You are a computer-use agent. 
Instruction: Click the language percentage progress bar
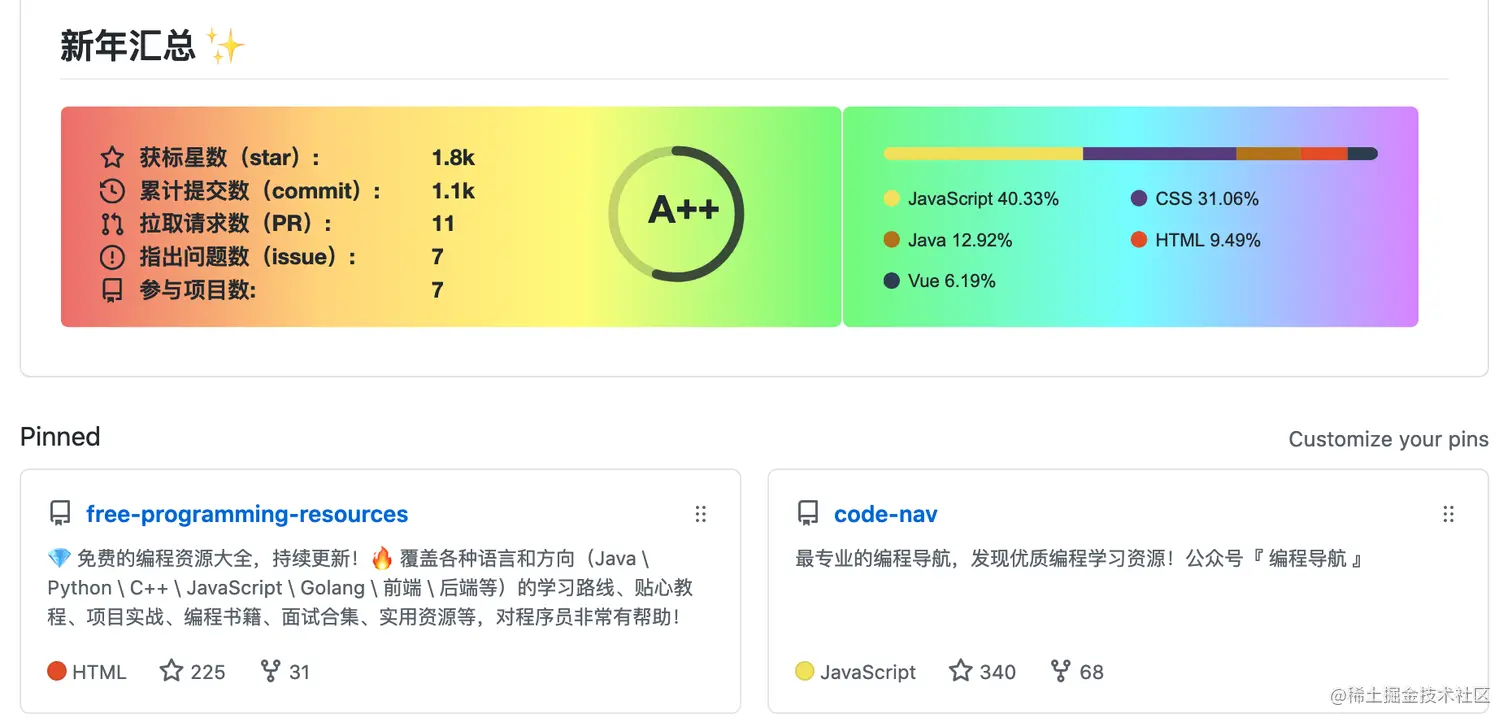click(1130, 153)
